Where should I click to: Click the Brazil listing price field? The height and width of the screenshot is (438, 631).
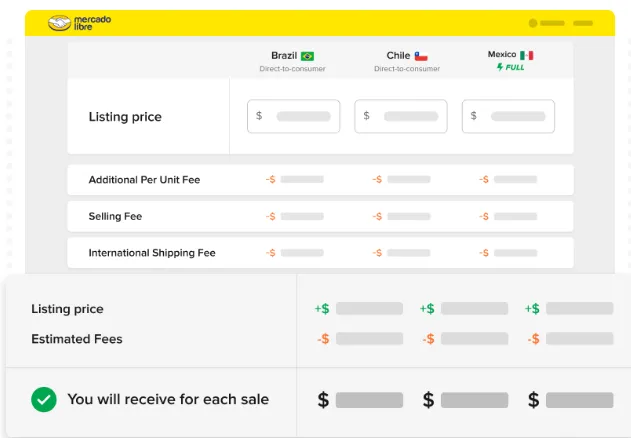(293, 116)
